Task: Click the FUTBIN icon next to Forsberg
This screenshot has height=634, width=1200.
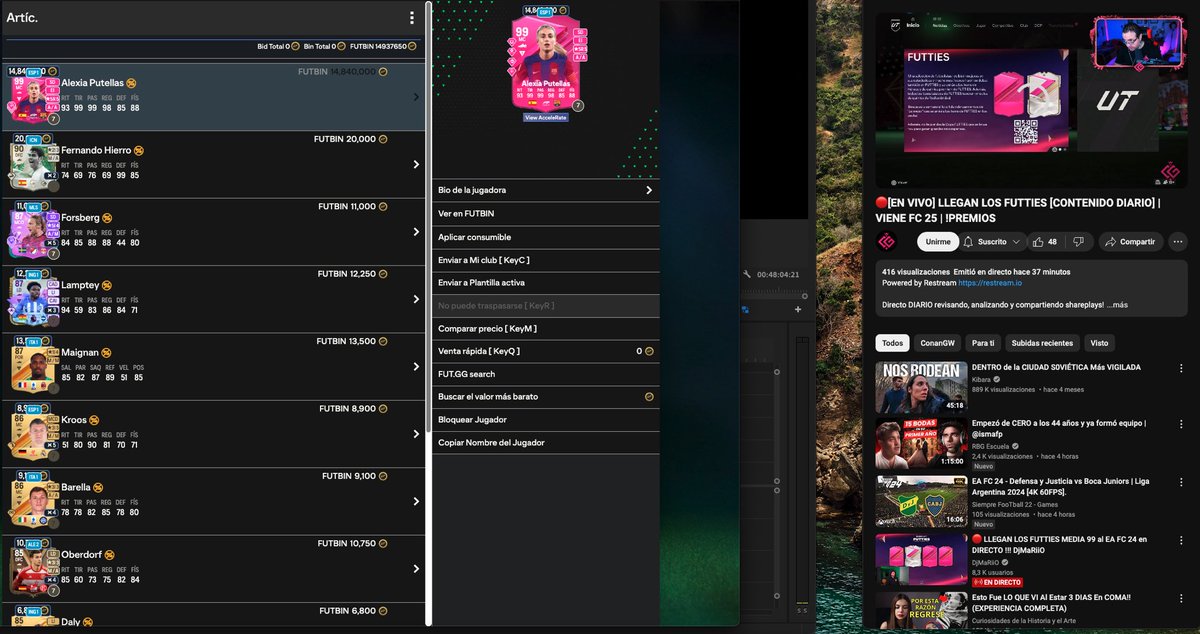Action: (x=106, y=217)
